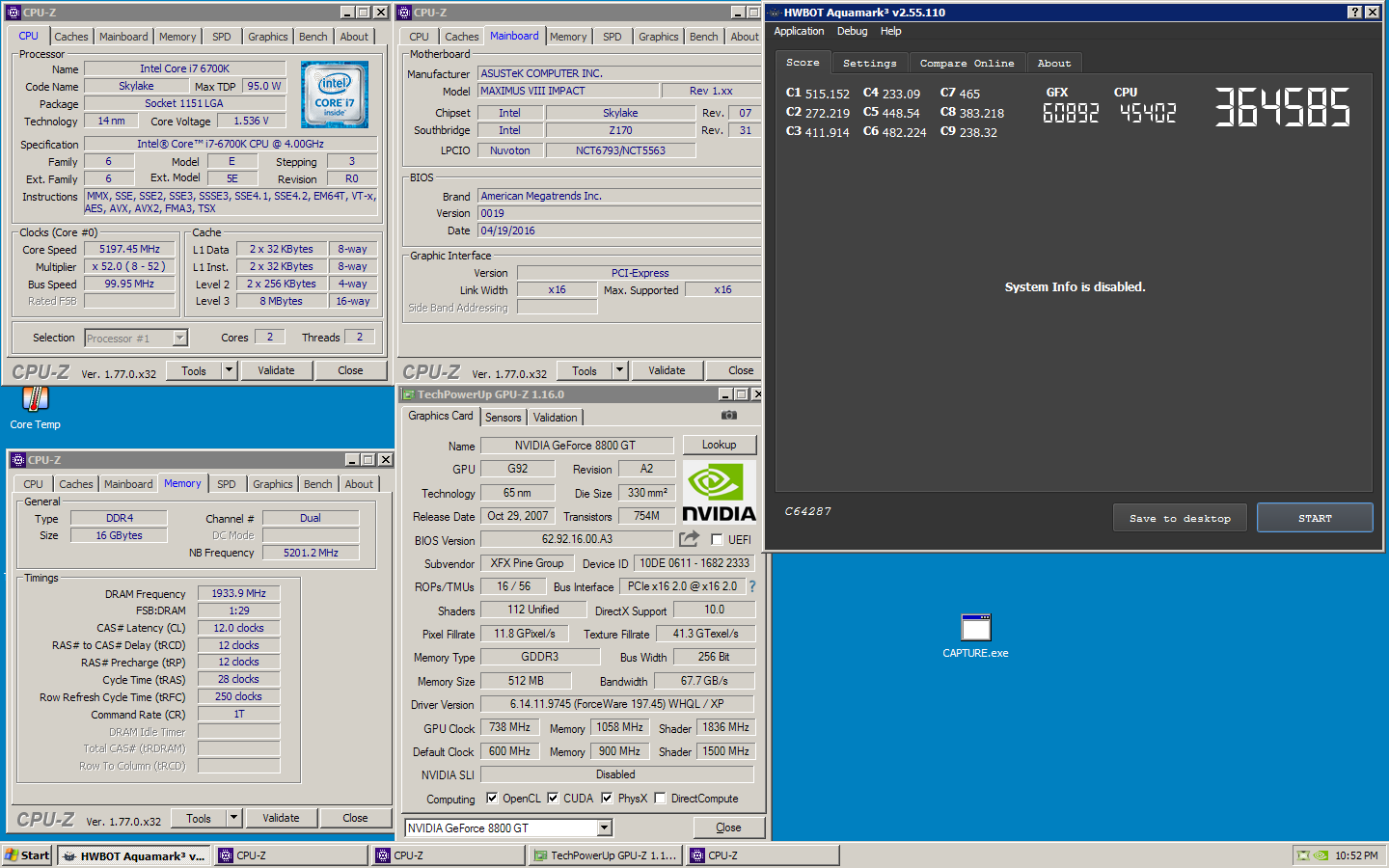
Task: Click the START benchmark button
Action: coord(1315,518)
